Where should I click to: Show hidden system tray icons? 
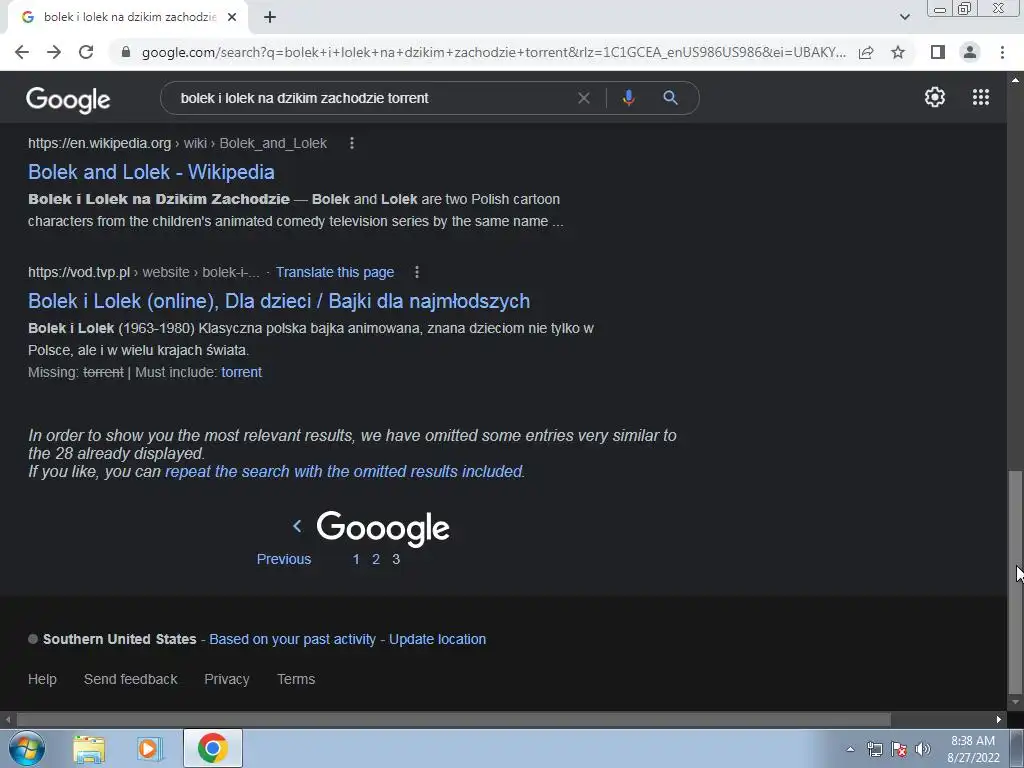850,749
